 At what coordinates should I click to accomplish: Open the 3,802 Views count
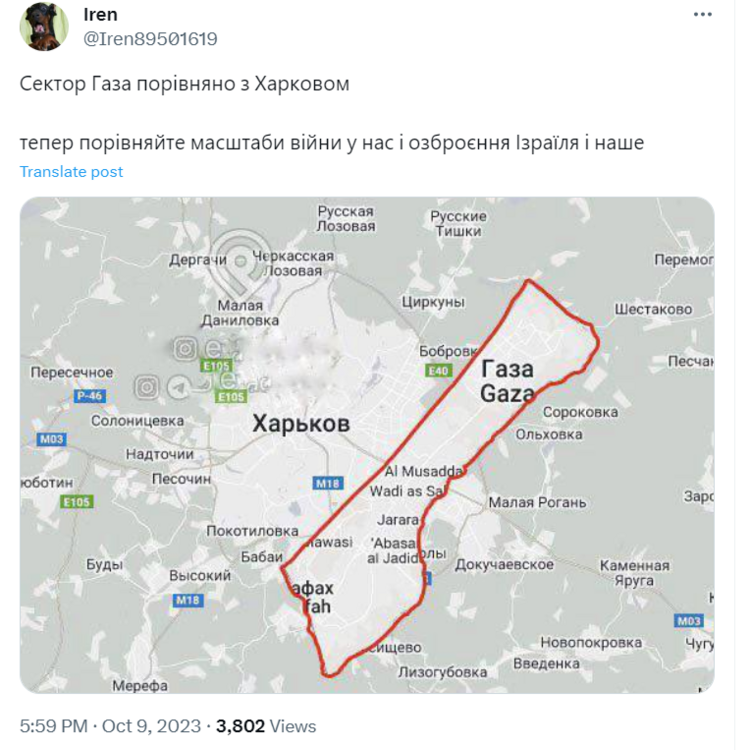click(266, 726)
